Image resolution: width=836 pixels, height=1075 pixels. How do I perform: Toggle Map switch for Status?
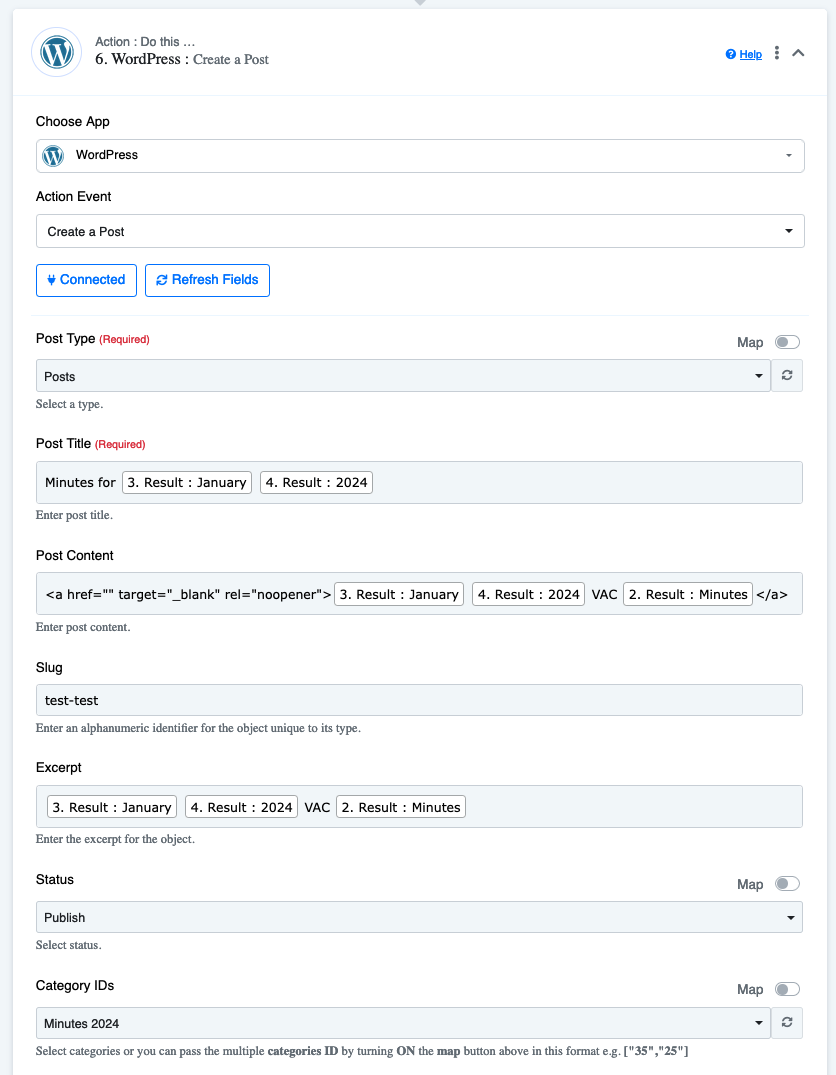787,883
